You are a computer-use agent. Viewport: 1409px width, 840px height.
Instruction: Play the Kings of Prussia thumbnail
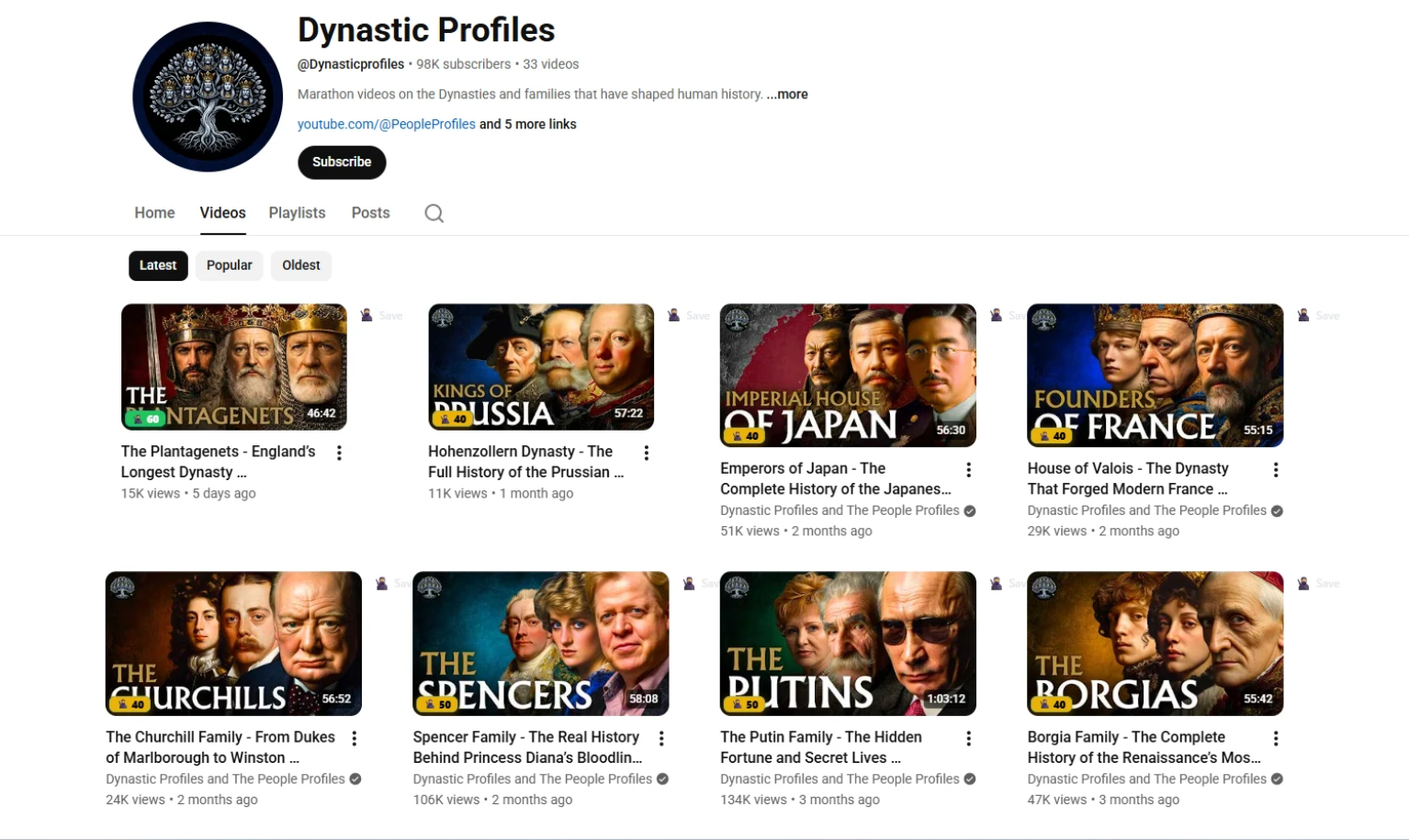pos(541,366)
